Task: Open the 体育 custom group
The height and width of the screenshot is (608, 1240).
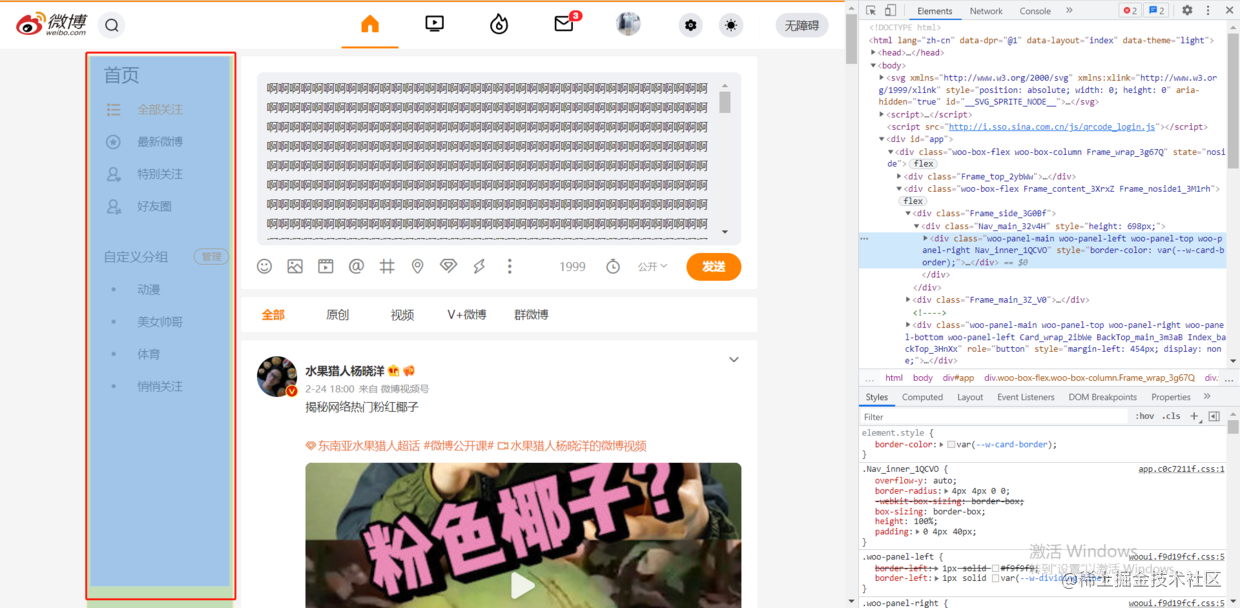Action: (x=149, y=354)
